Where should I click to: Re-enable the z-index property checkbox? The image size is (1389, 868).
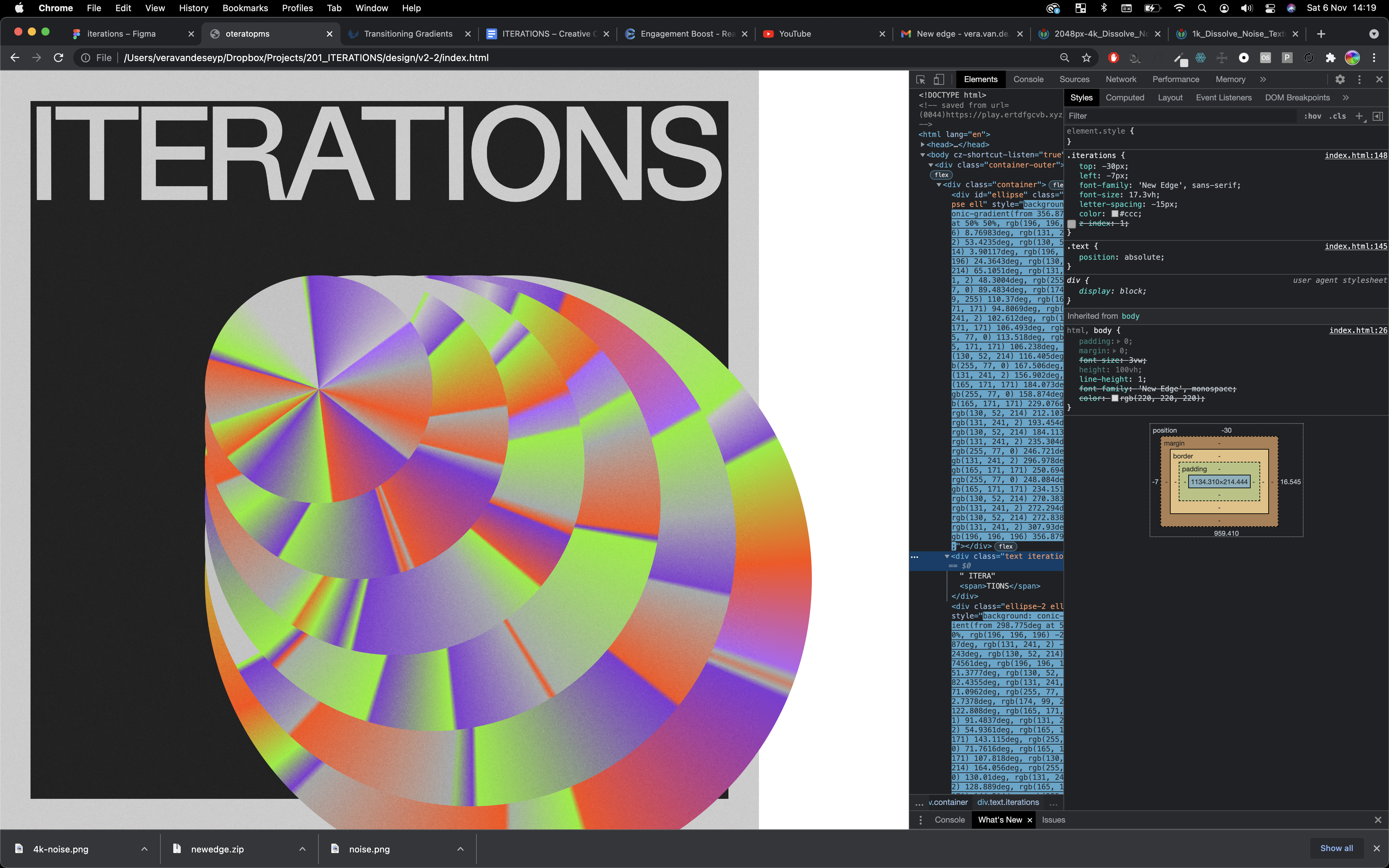click(1072, 224)
